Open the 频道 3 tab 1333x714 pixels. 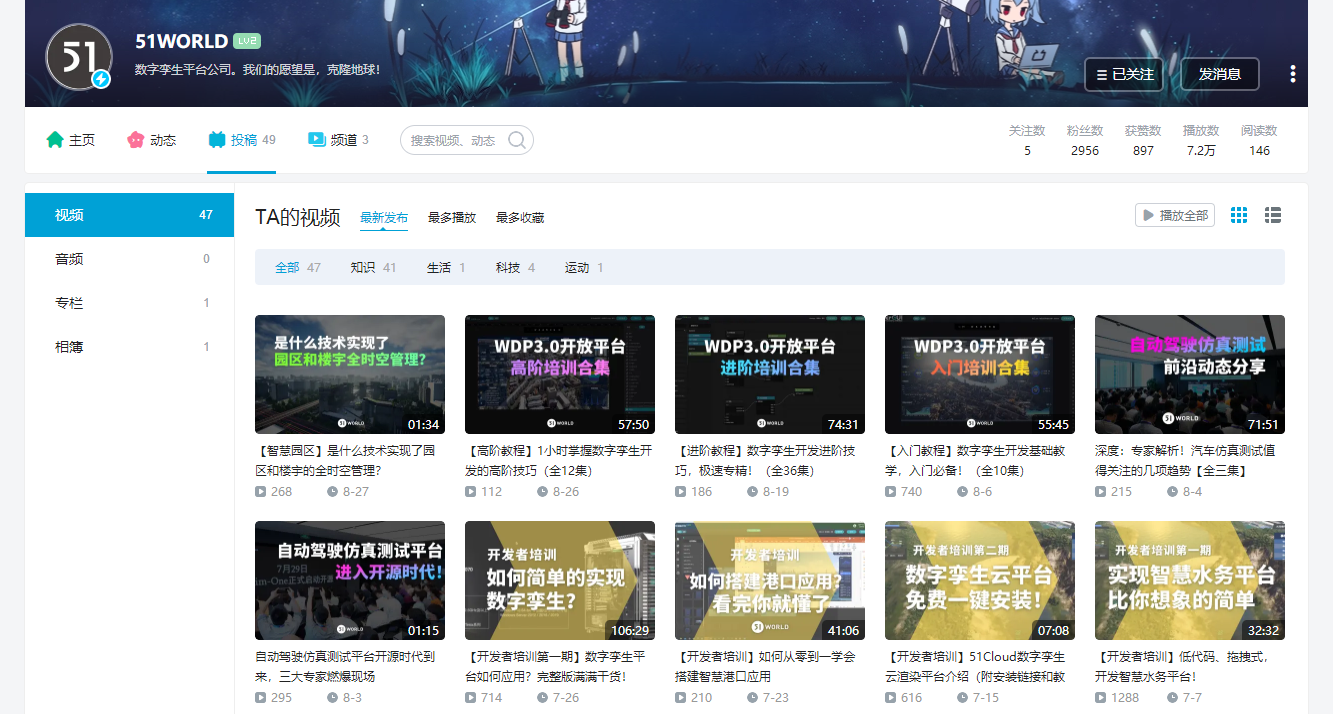tap(338, 140)
